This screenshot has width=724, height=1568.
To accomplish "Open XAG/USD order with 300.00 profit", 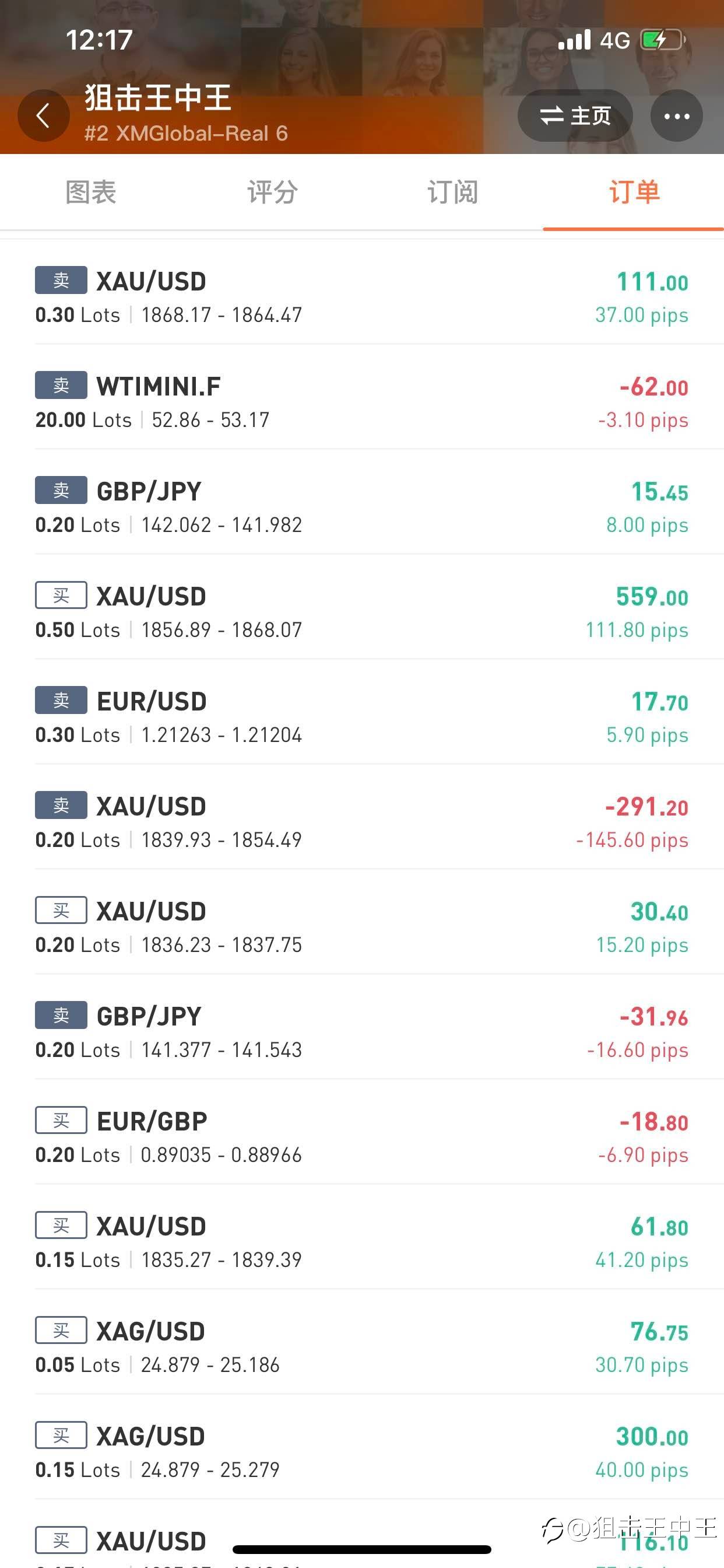I will [x=362, y=1452].
